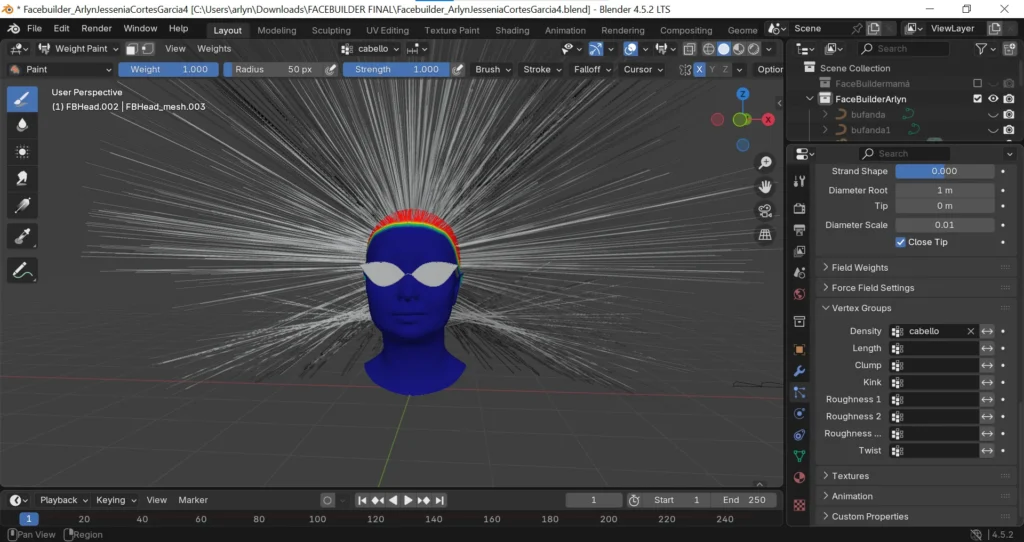The height and width of the screenshot is (542, 1024).
Task: Uncheck the Close Tip checkbox
Action: click(x=901, y=242)
